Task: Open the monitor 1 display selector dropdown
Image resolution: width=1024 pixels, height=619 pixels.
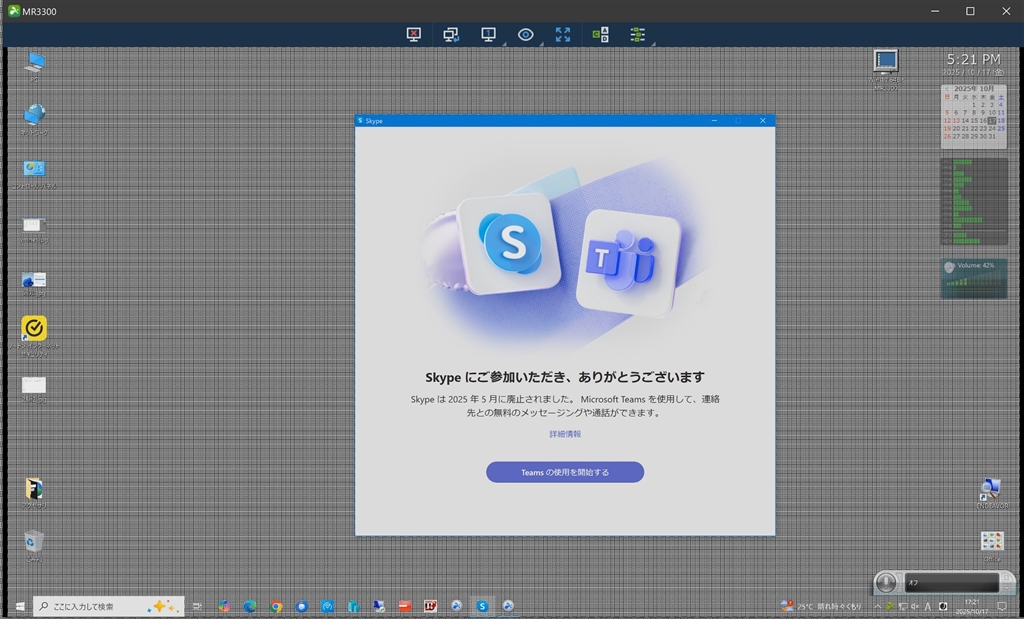Action: pos(489,35)
